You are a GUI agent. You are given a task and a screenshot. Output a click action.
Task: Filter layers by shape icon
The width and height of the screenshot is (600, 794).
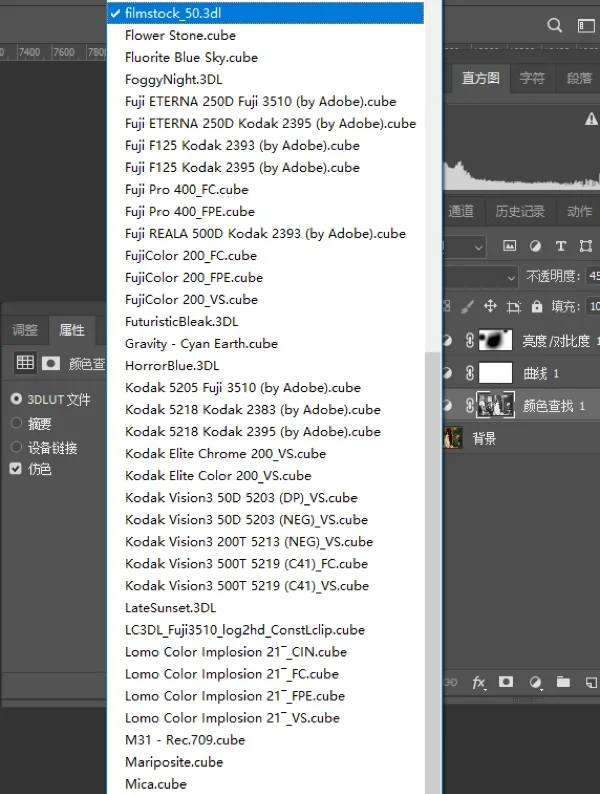click(x=586, y=246)
